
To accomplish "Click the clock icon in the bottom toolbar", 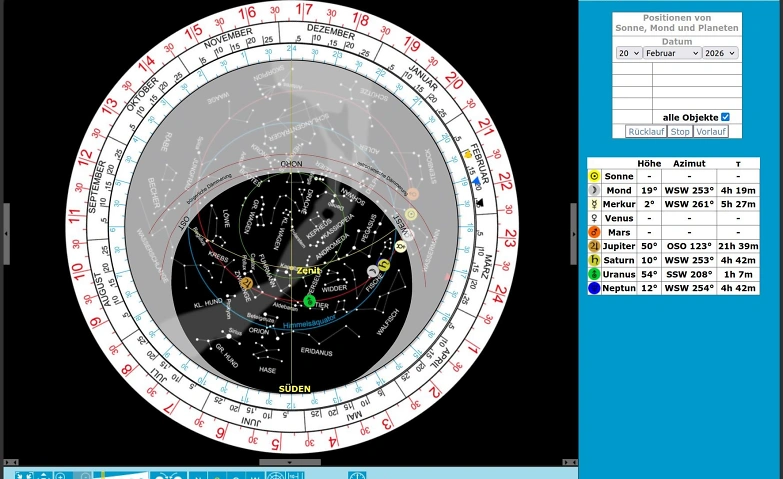I will (357, 476).
